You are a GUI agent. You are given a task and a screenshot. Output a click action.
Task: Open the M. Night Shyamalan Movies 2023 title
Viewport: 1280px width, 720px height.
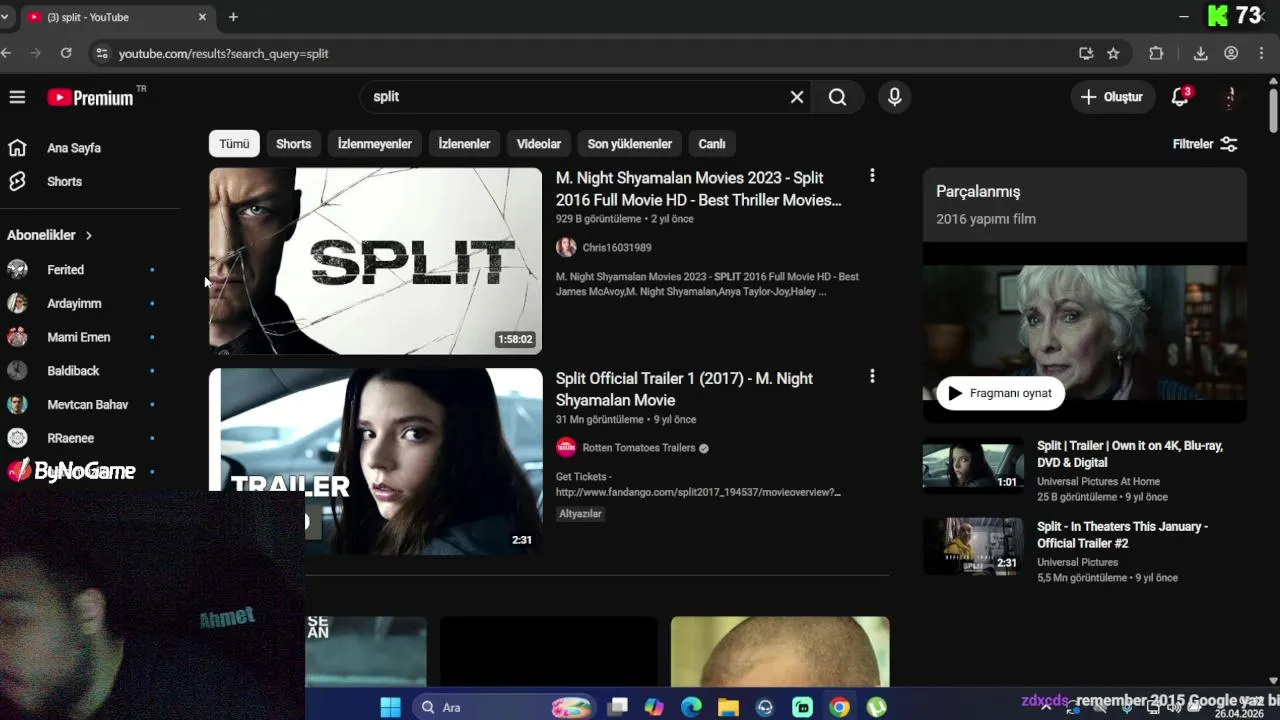[699, 189]
